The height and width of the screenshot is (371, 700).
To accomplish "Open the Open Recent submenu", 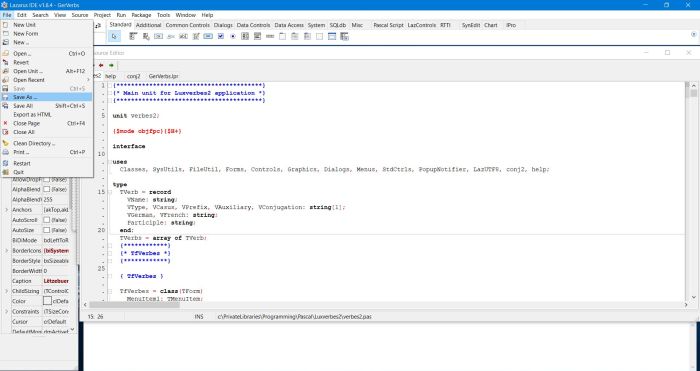I will pos(46,80).
